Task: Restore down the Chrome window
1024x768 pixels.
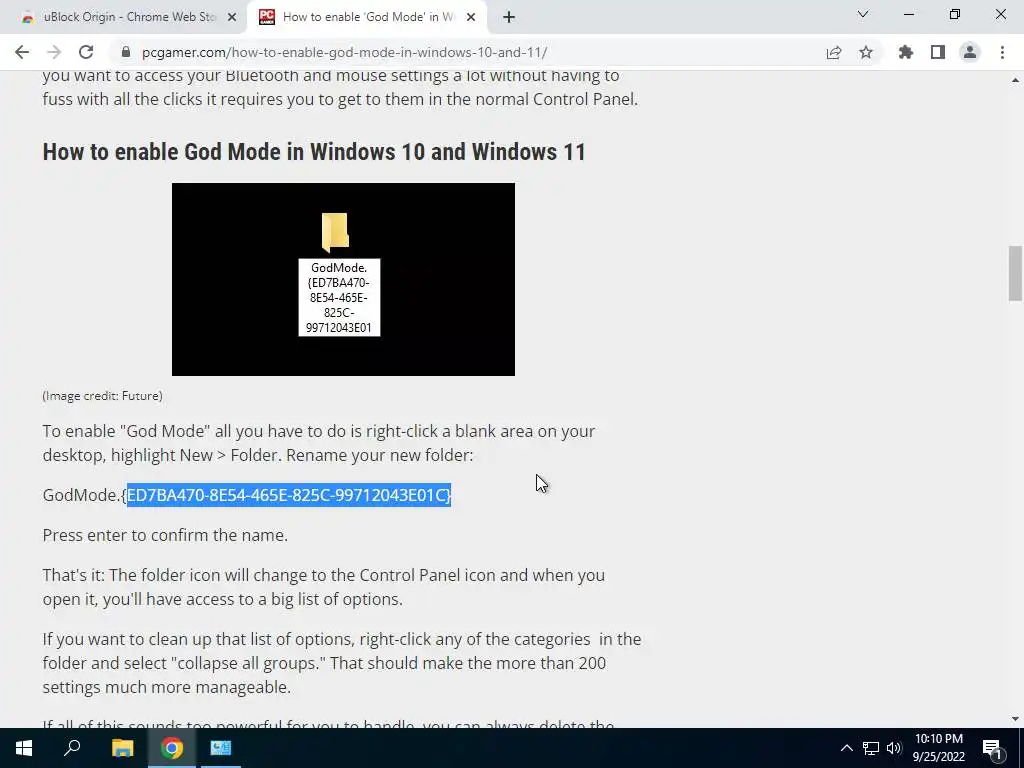Action: [955, 14]
